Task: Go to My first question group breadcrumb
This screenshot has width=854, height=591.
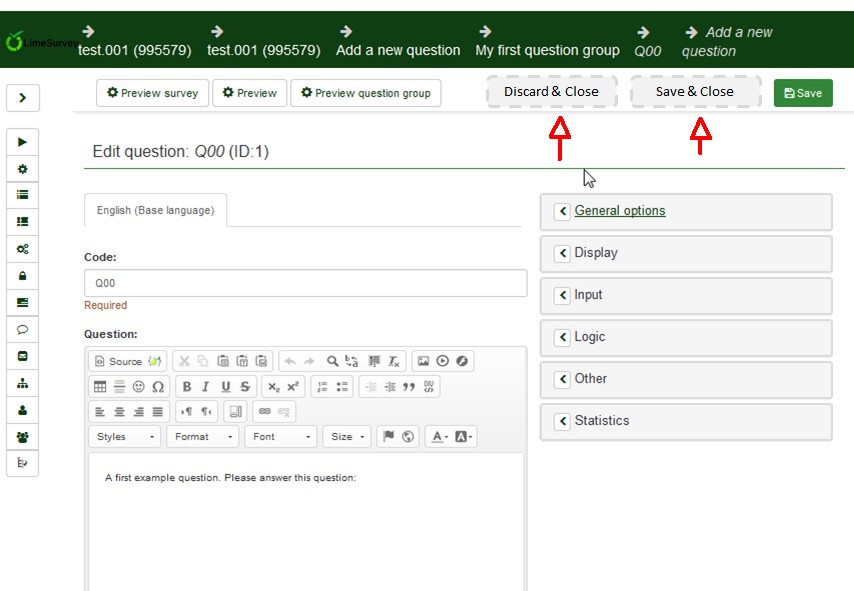Action: [548, 50]
